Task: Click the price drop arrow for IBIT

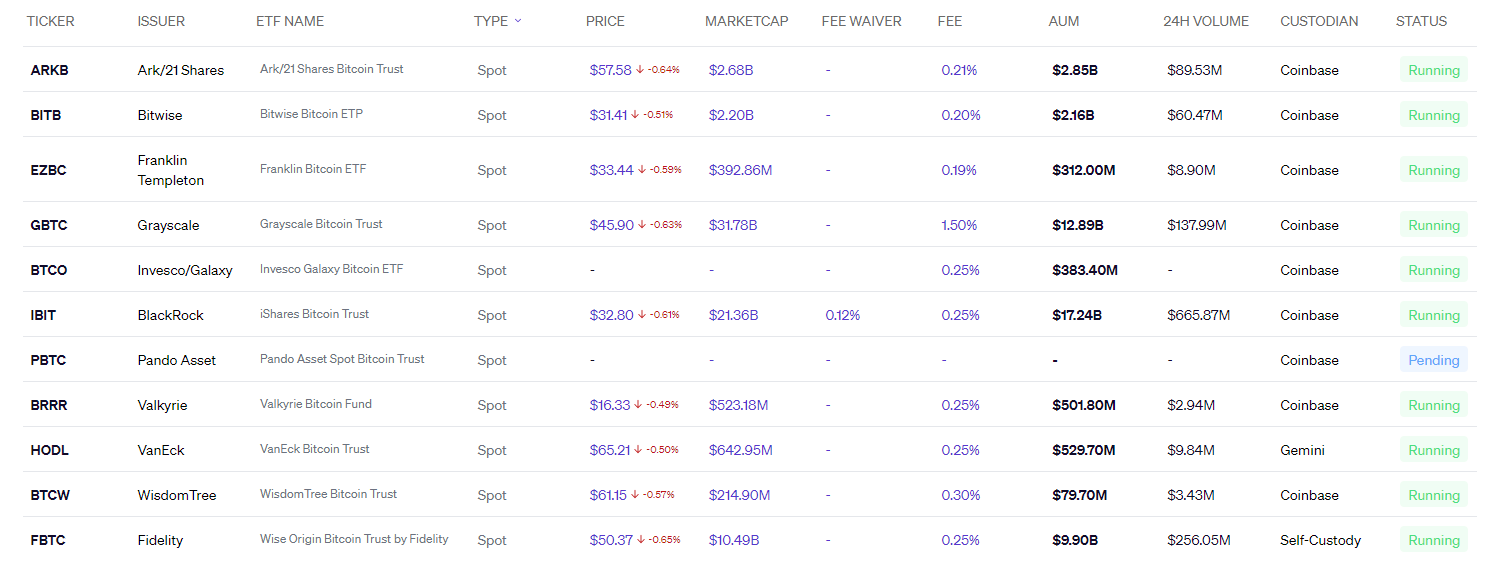Action: pos(642,315)
